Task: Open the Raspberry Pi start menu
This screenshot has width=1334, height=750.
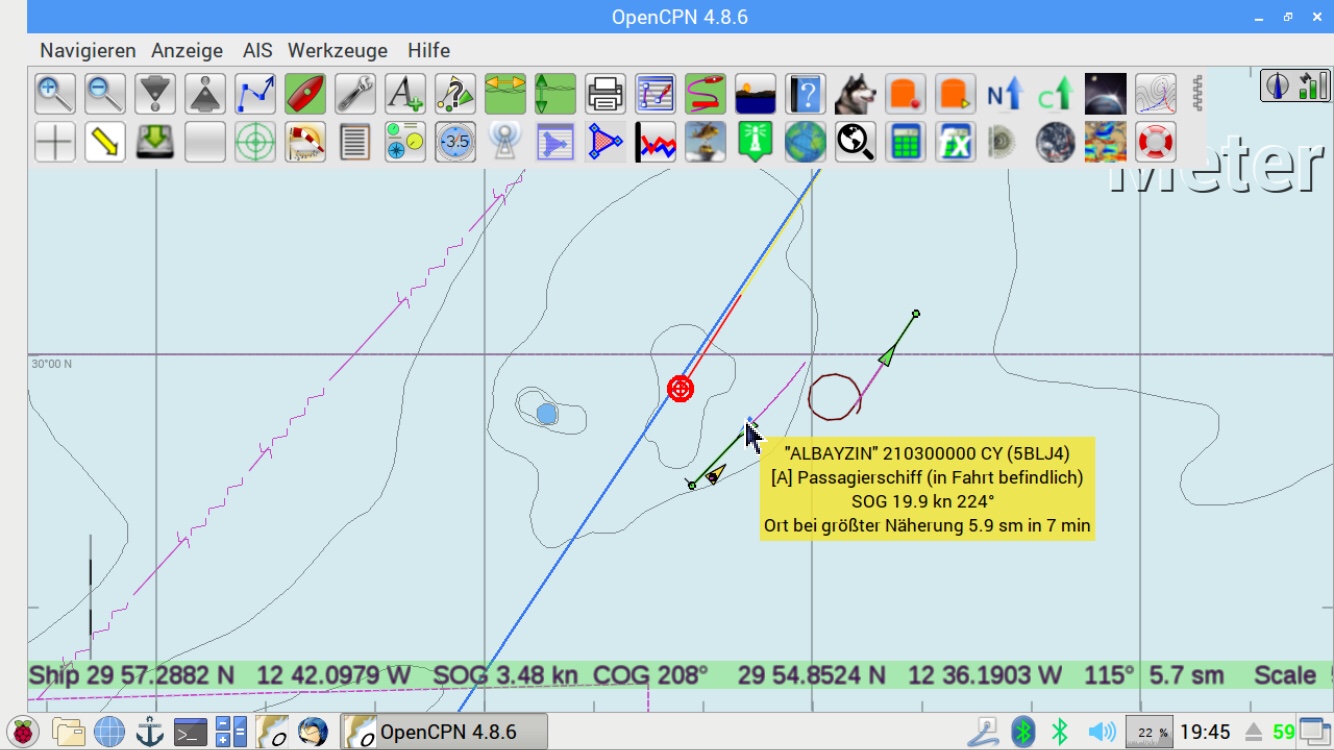Action: (x=24, y=732)
